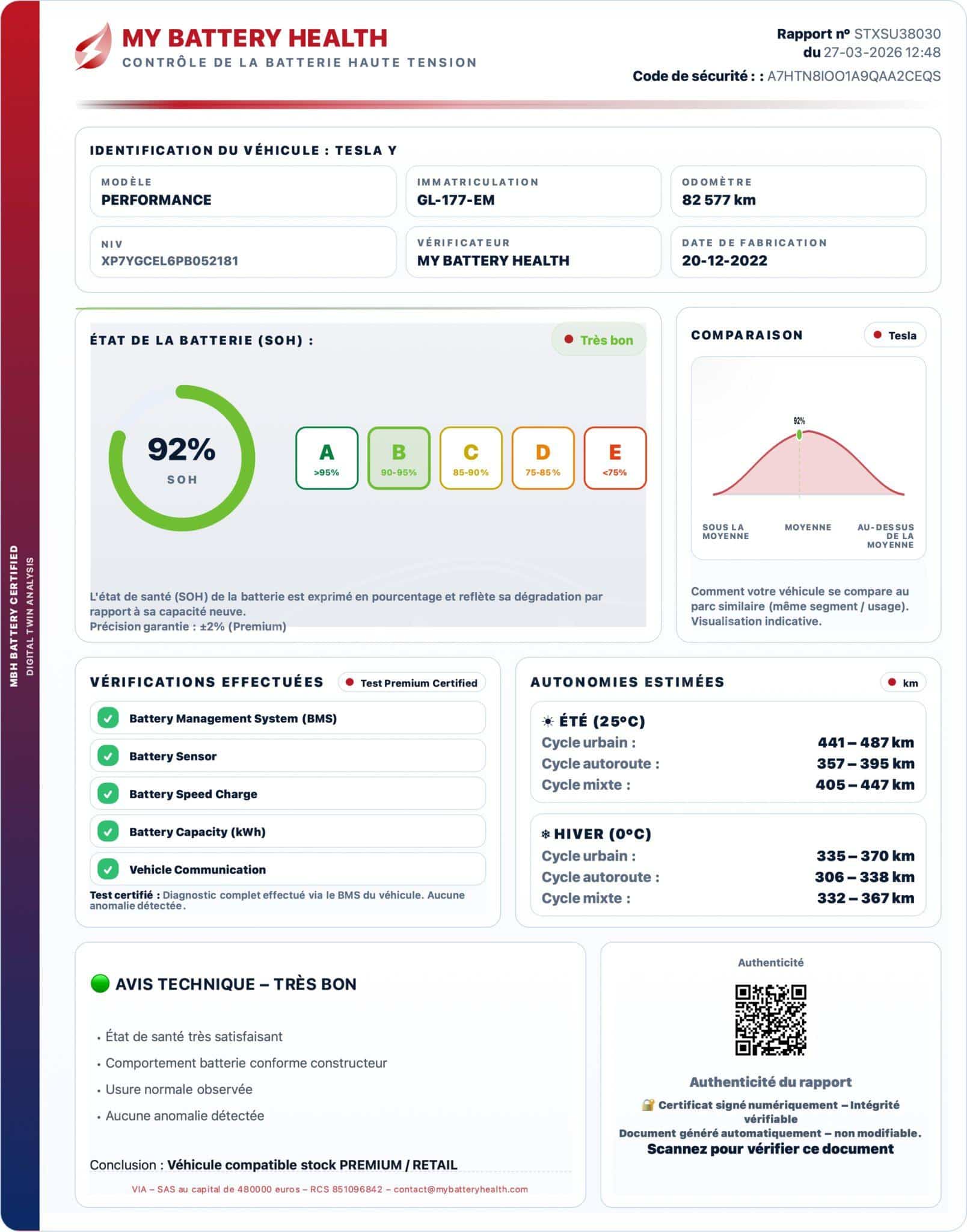Click the Test Premium Certified badge
This screenshot has width=967, height=1232.
tap(412, 683)
